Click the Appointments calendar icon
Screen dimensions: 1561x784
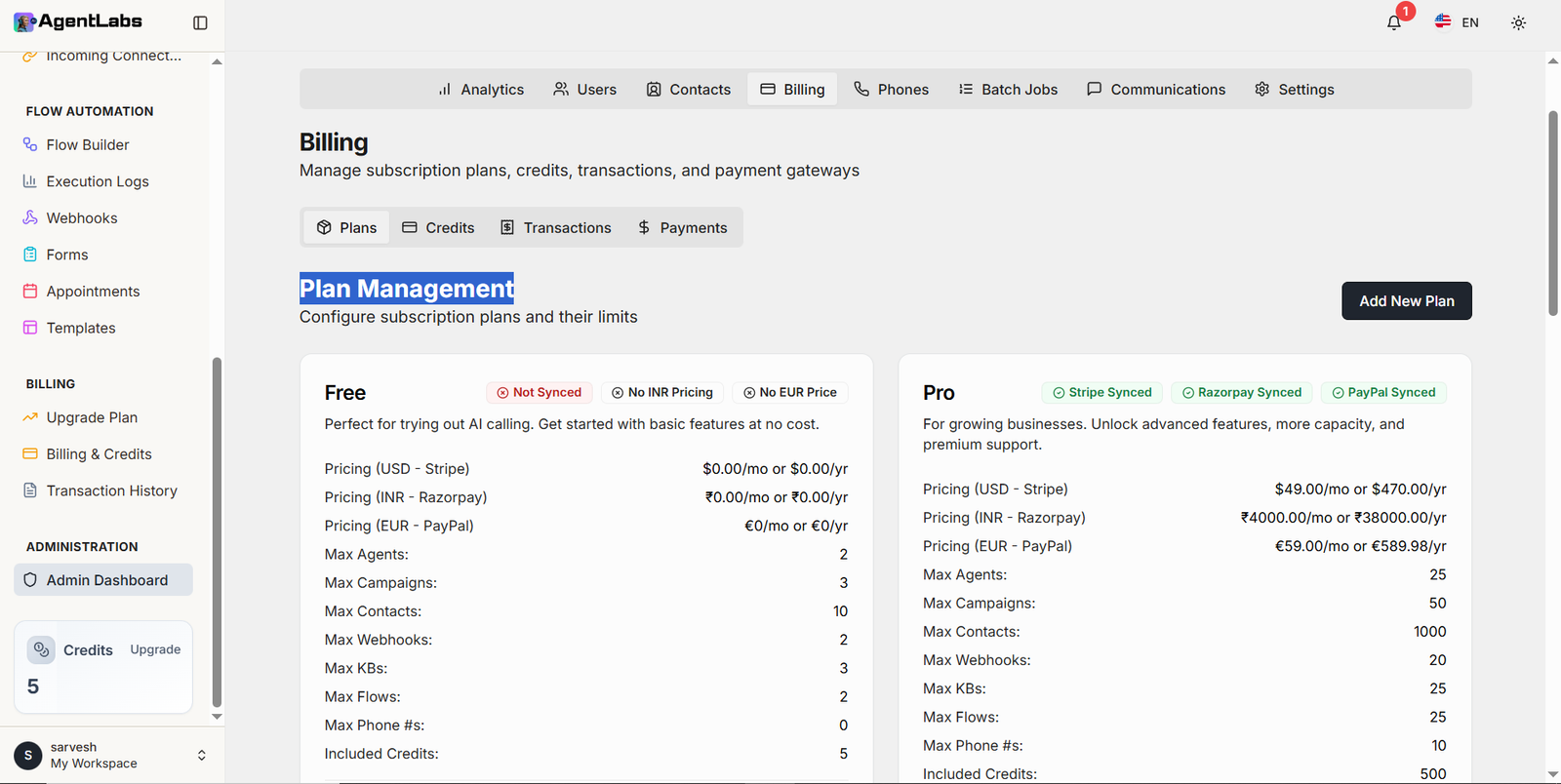(x=30, y=291)
